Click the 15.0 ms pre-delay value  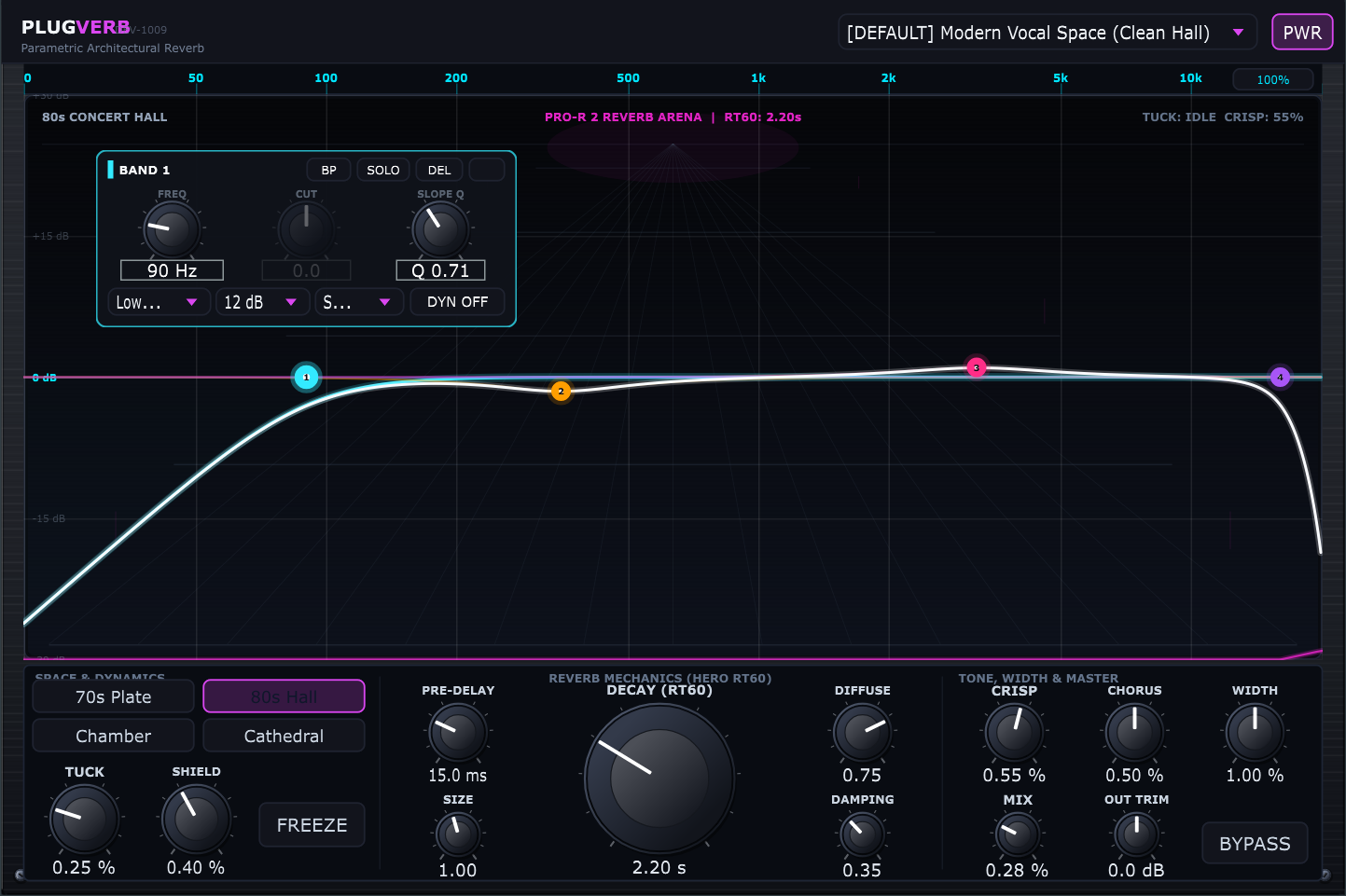pyautogui.click(x=457, y=776)
